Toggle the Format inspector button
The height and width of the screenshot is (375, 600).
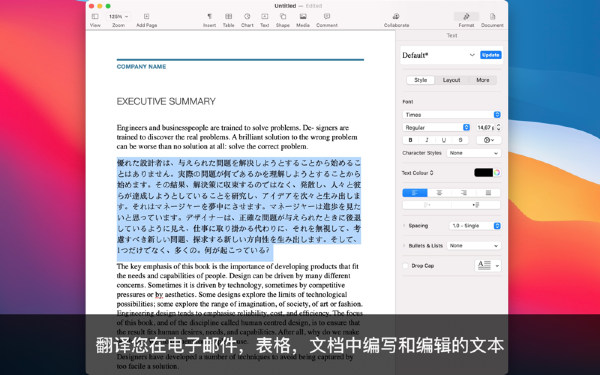coord(466,16)
